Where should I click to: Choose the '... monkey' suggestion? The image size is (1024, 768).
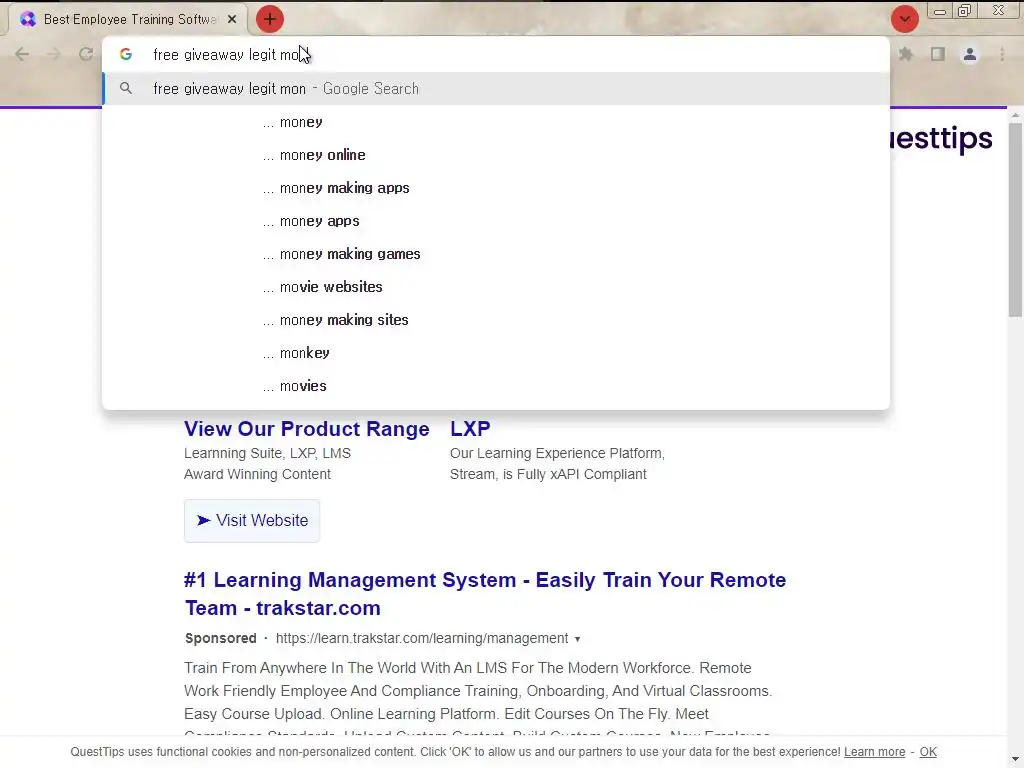pyautogui.click(x=496, y=353)
